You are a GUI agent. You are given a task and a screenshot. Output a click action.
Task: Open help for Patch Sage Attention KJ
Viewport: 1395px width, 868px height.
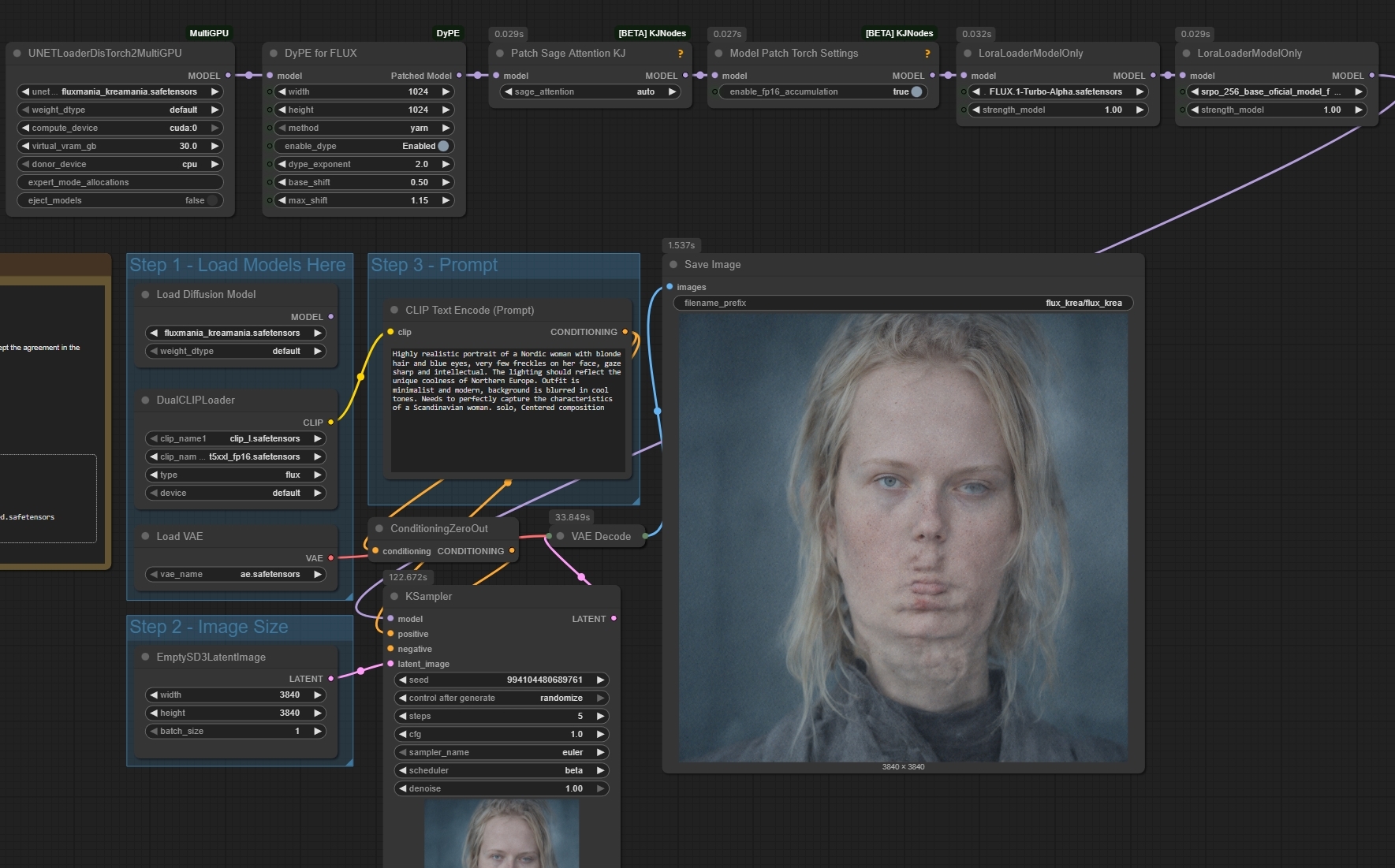(681, 54)
